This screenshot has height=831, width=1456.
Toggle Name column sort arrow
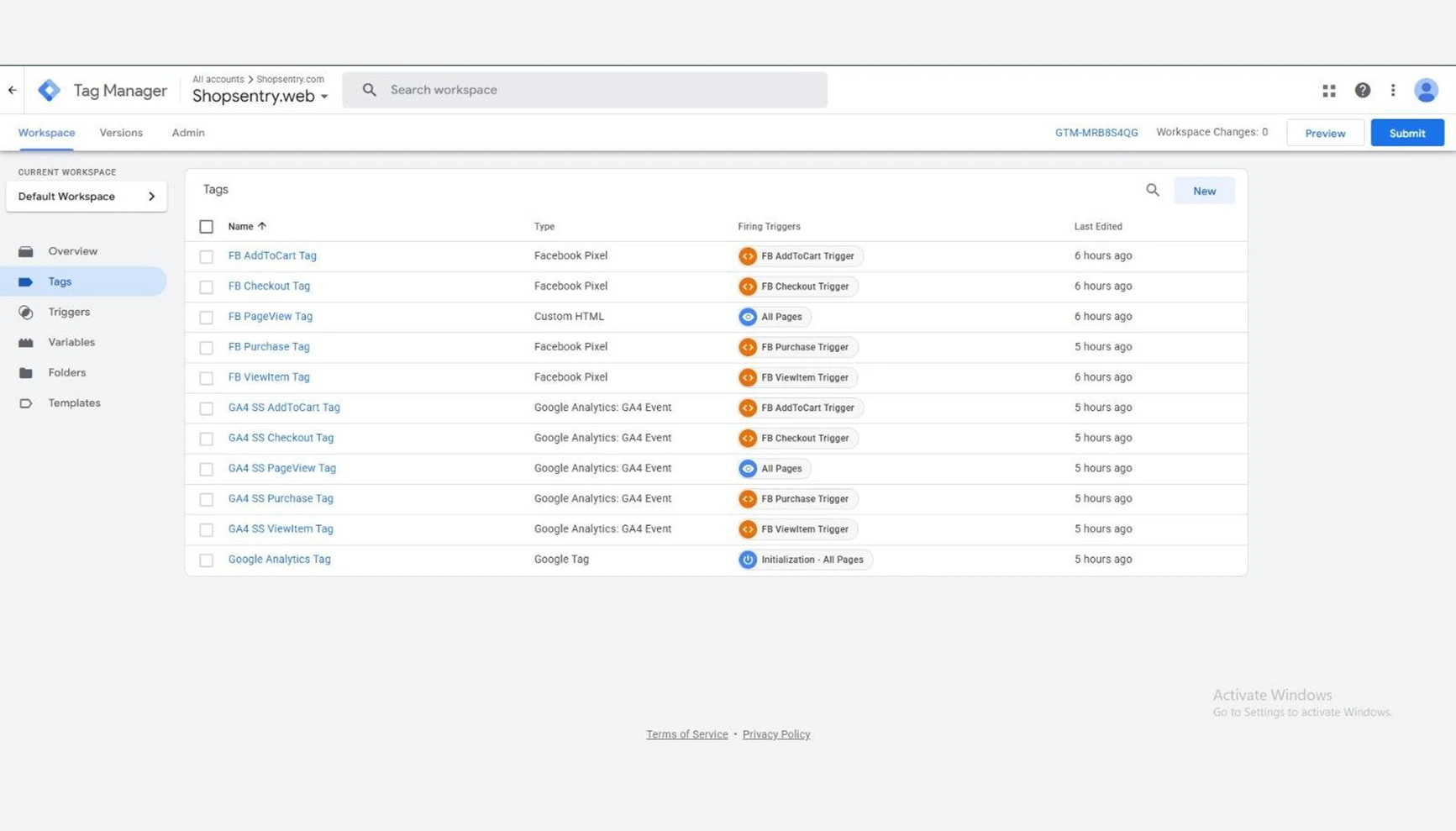262,226
